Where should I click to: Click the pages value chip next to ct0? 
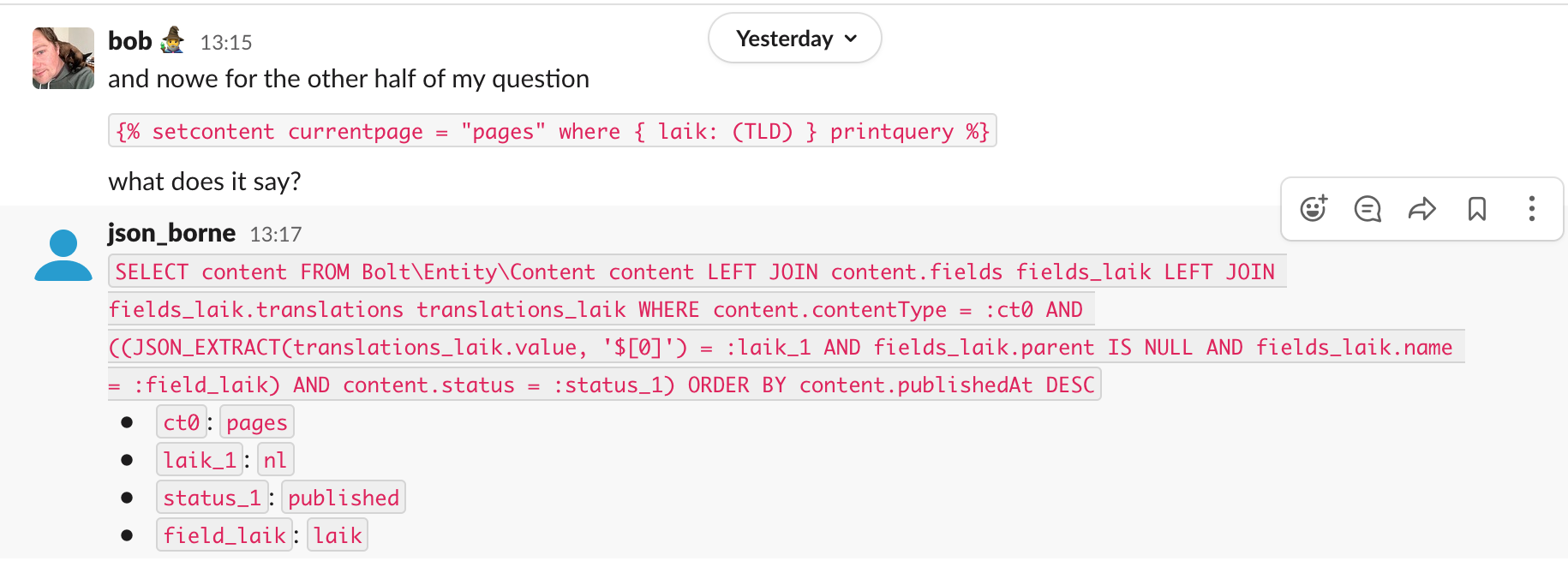[256, 421]
